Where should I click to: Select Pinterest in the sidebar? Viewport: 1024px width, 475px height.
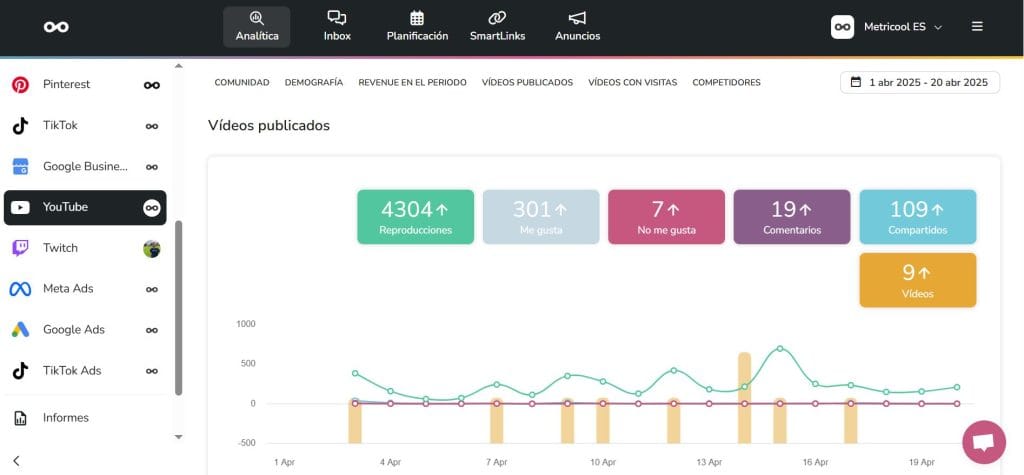[x=66, y=85]
